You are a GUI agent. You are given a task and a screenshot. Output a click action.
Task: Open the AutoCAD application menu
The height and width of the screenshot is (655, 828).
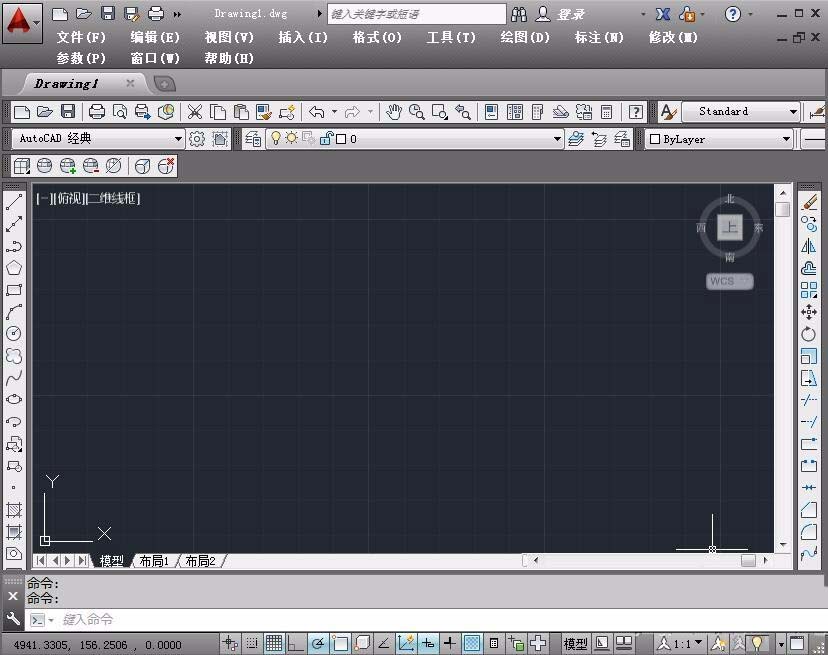[x=22, y=23]
